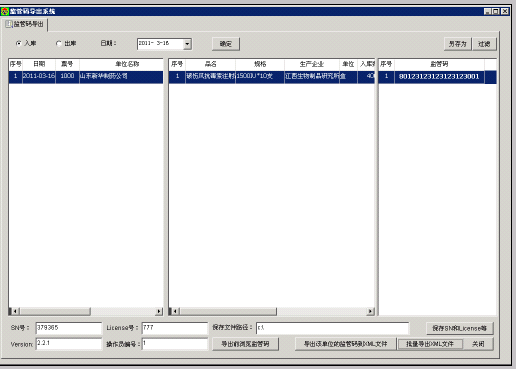
Task: Open the date dropdown showing 2011-3-16
Action: coord(187,44)
